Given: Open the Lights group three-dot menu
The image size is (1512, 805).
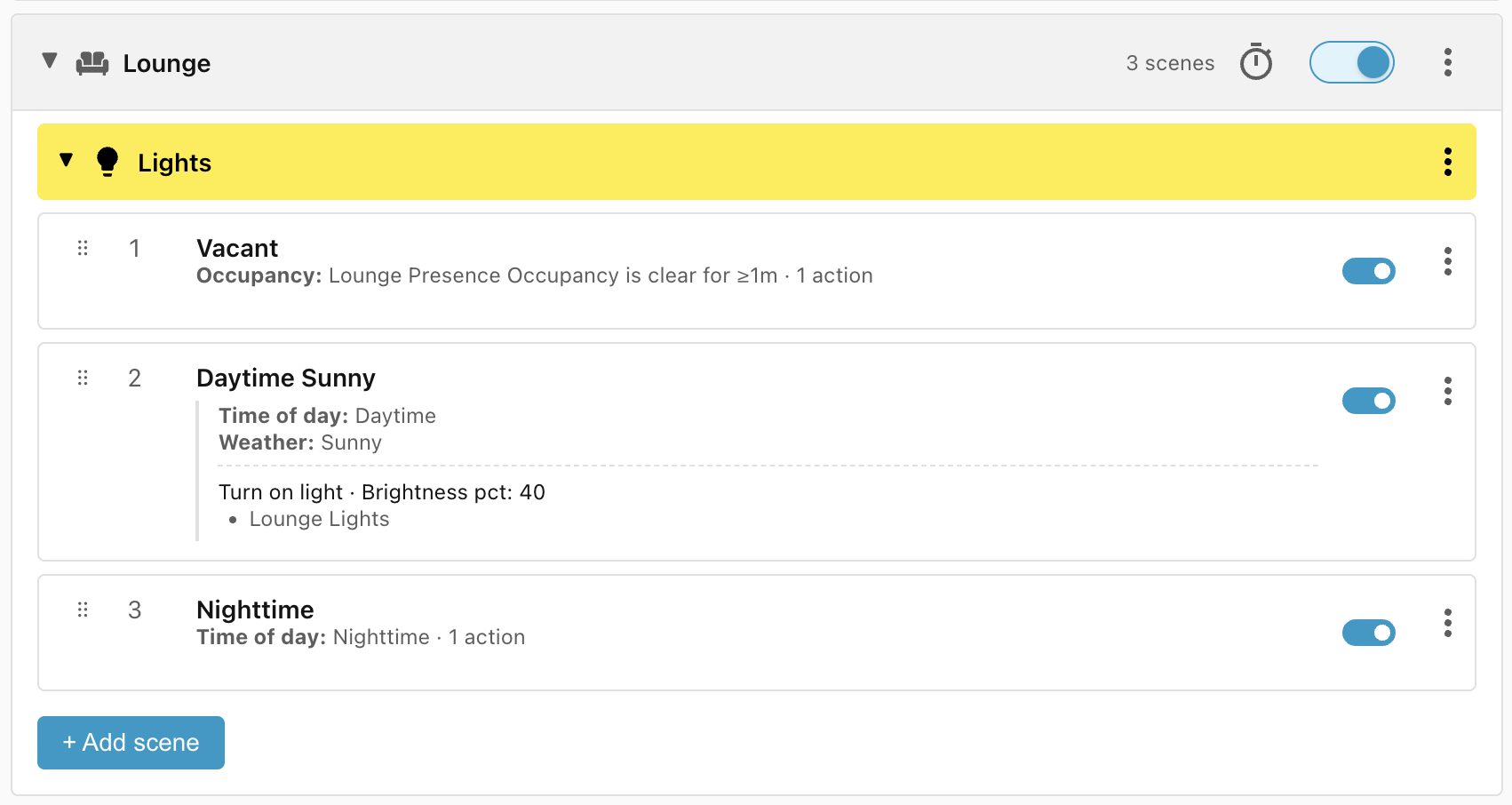Looking at the screenshot, I should [1448, 162].
